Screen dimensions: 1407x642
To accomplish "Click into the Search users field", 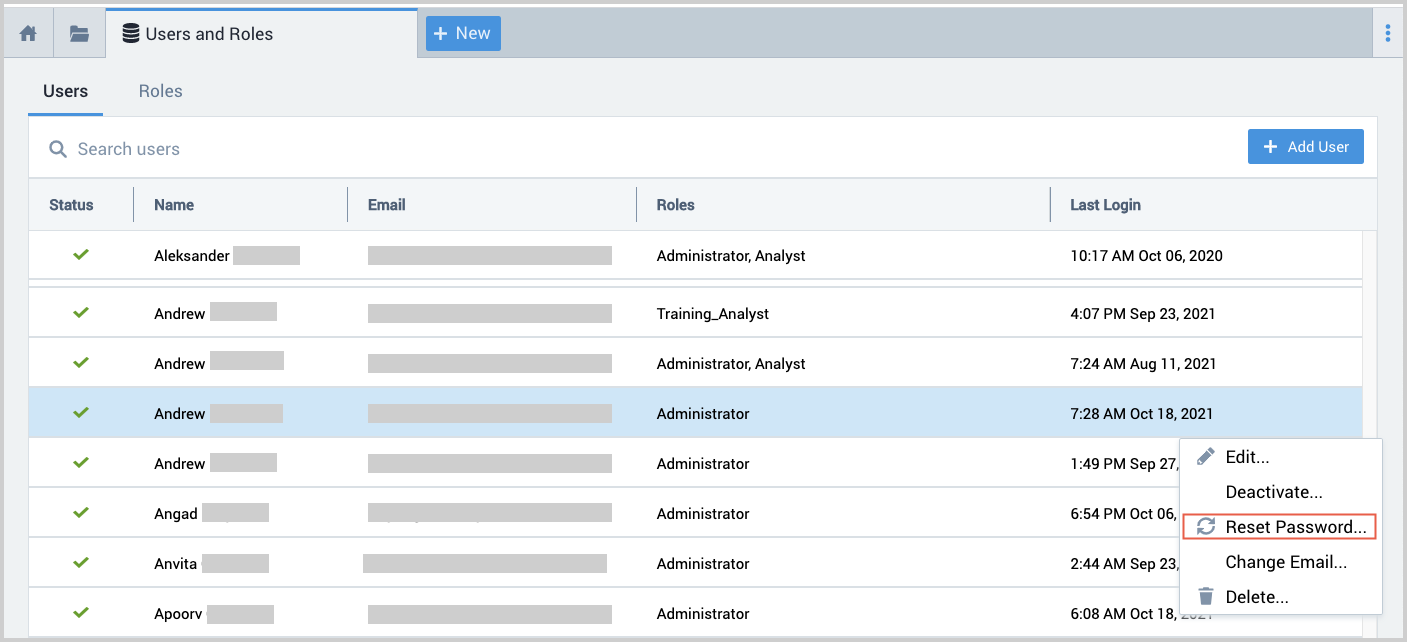I will pos(400,149).
